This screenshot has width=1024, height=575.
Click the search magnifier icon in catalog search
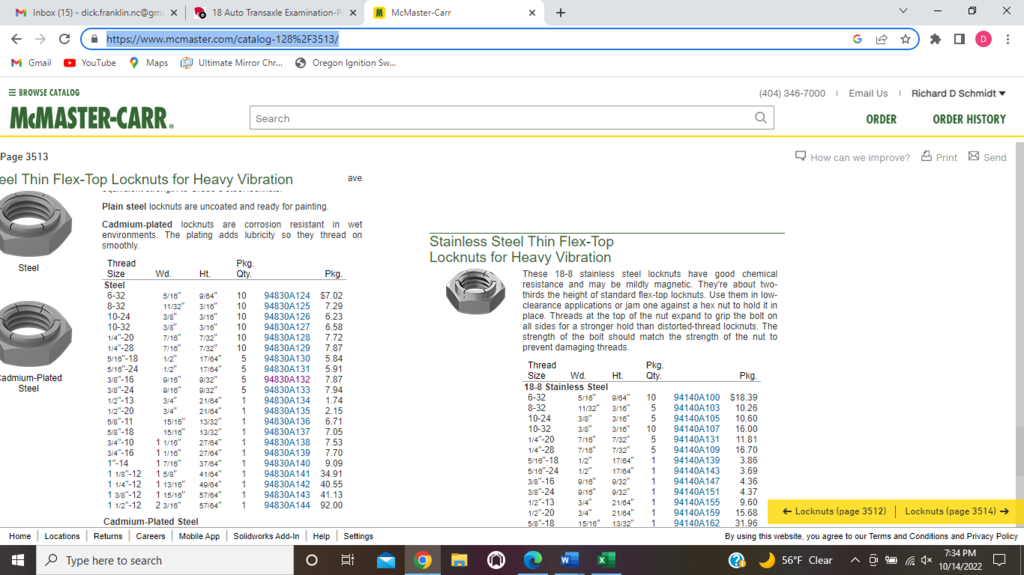point(761,118)
